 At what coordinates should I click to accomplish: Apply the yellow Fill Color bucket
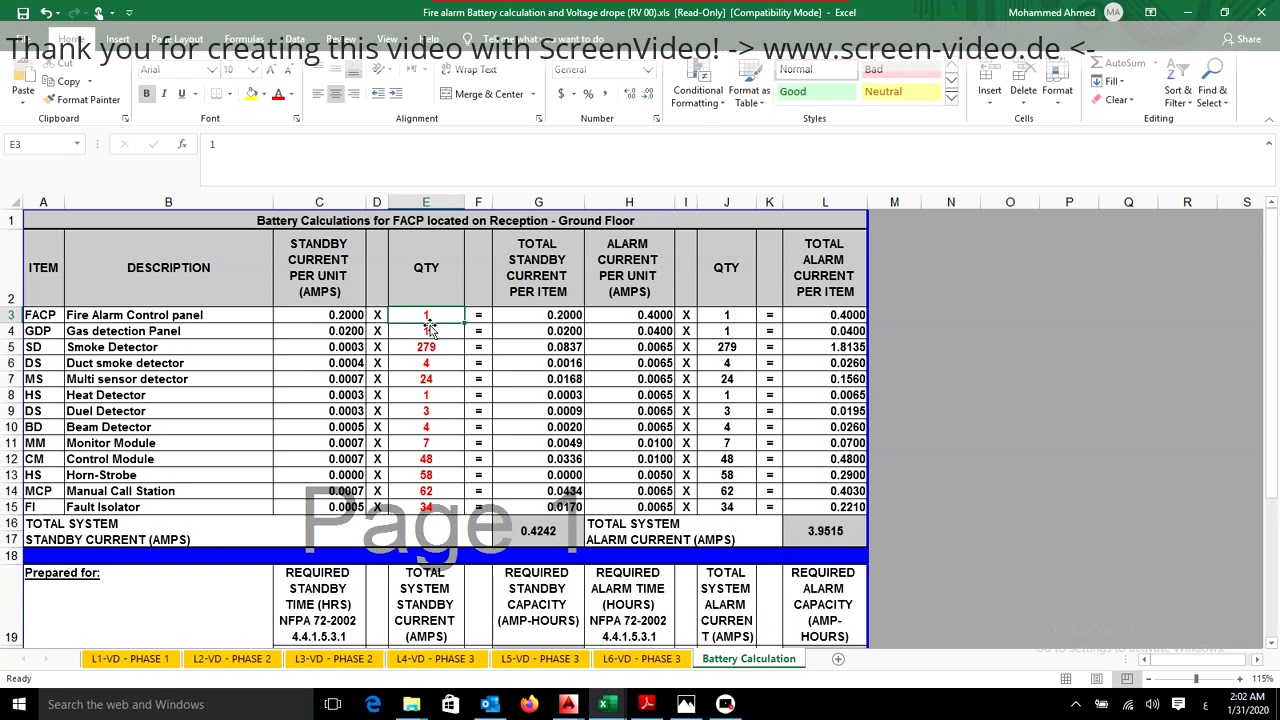click(x=251, y=94)
